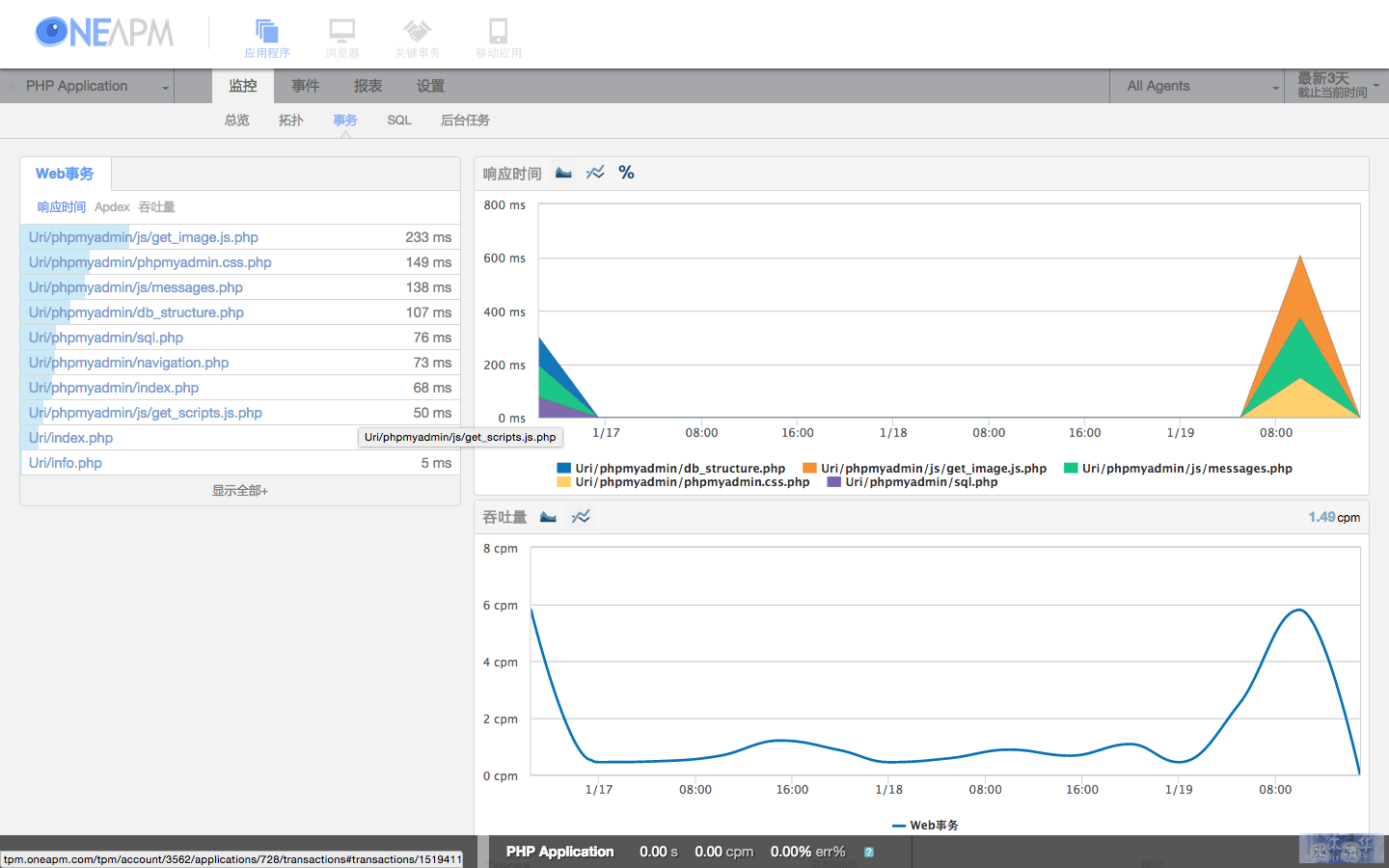Image resolution: width=1389 pixels, height=868 pixels.
Task: Click the 吞吐量 chart panel title
Action: pos(504,518)
